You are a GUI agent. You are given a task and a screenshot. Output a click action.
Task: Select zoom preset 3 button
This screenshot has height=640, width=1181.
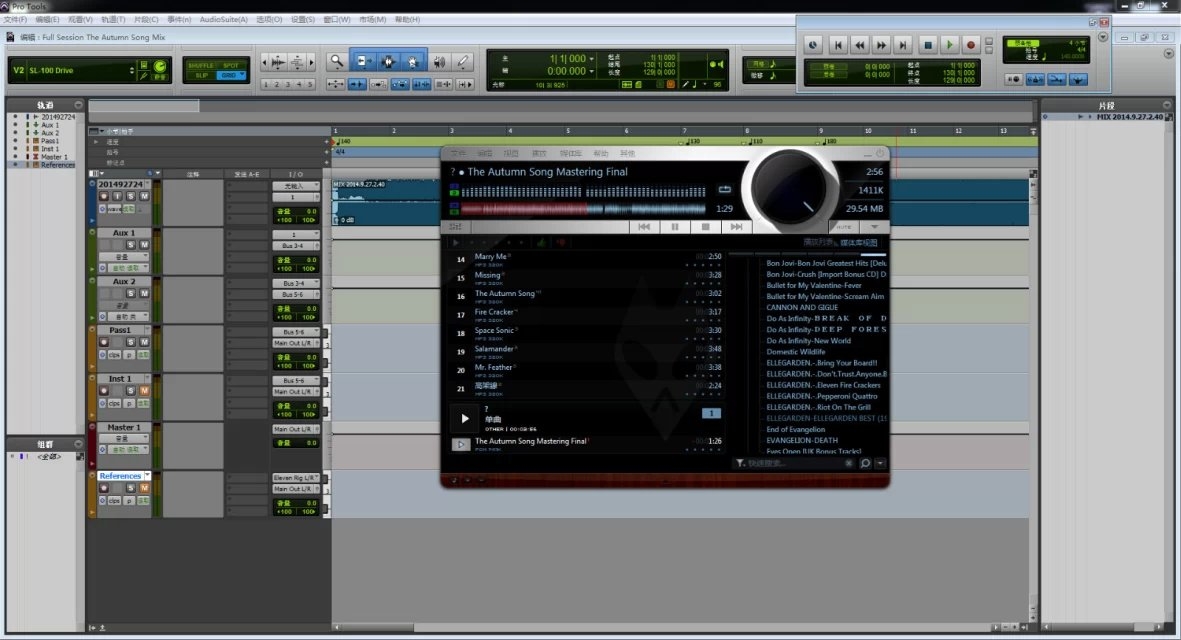288,84
